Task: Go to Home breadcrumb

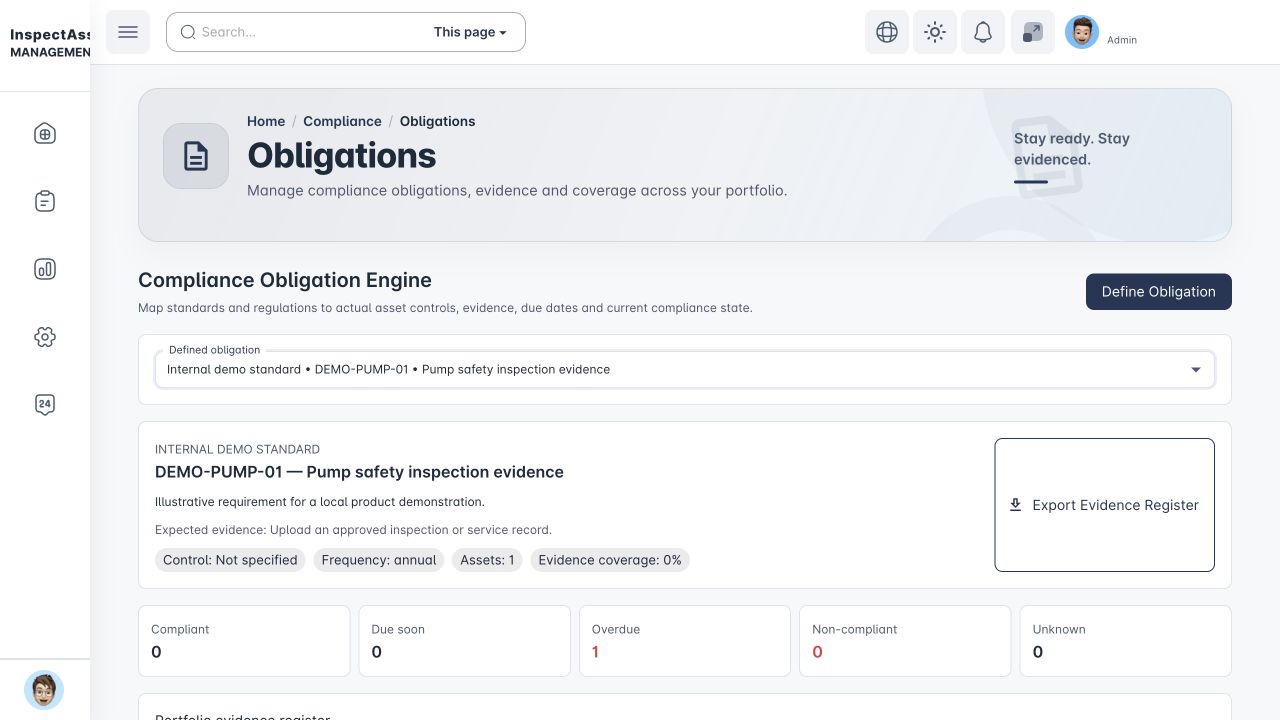Action: 266,121
